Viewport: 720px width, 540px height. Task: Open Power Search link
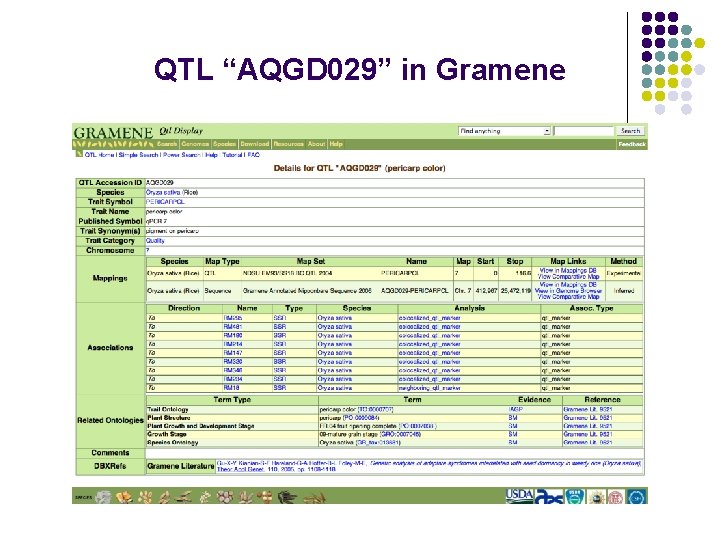tap(182, 155)
